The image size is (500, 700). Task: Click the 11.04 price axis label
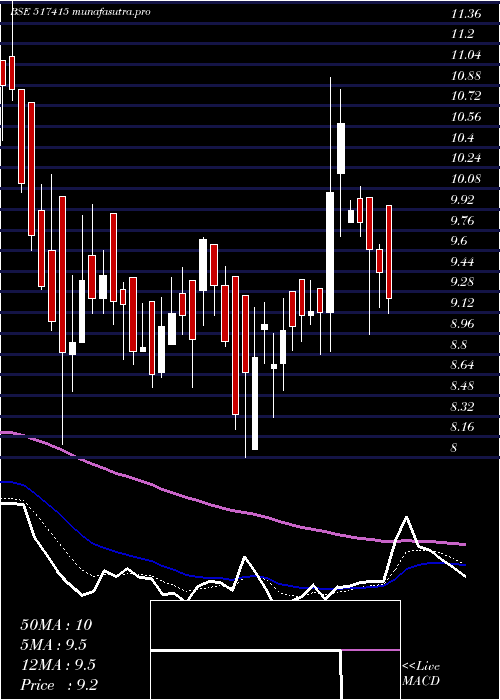pos(466,55)
